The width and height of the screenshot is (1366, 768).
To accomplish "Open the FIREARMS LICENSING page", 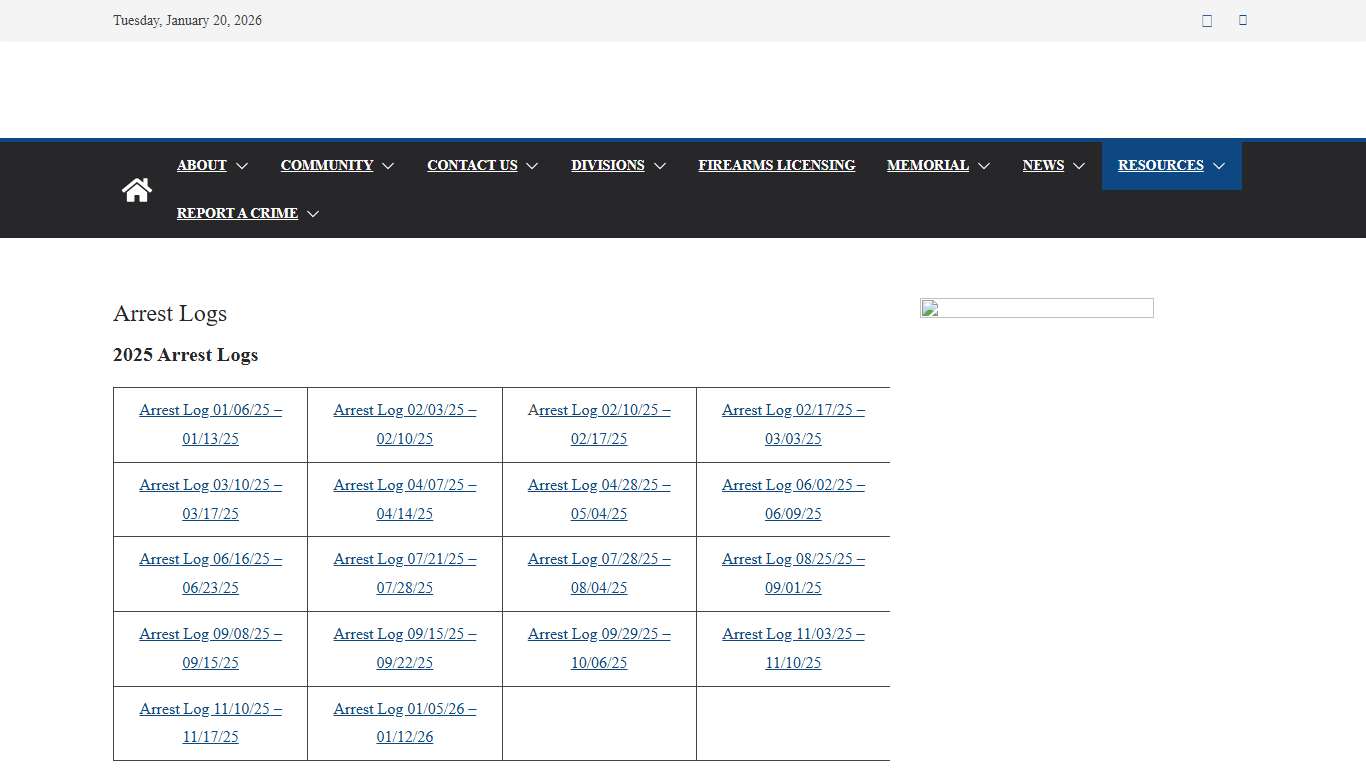I will point(777,165).
